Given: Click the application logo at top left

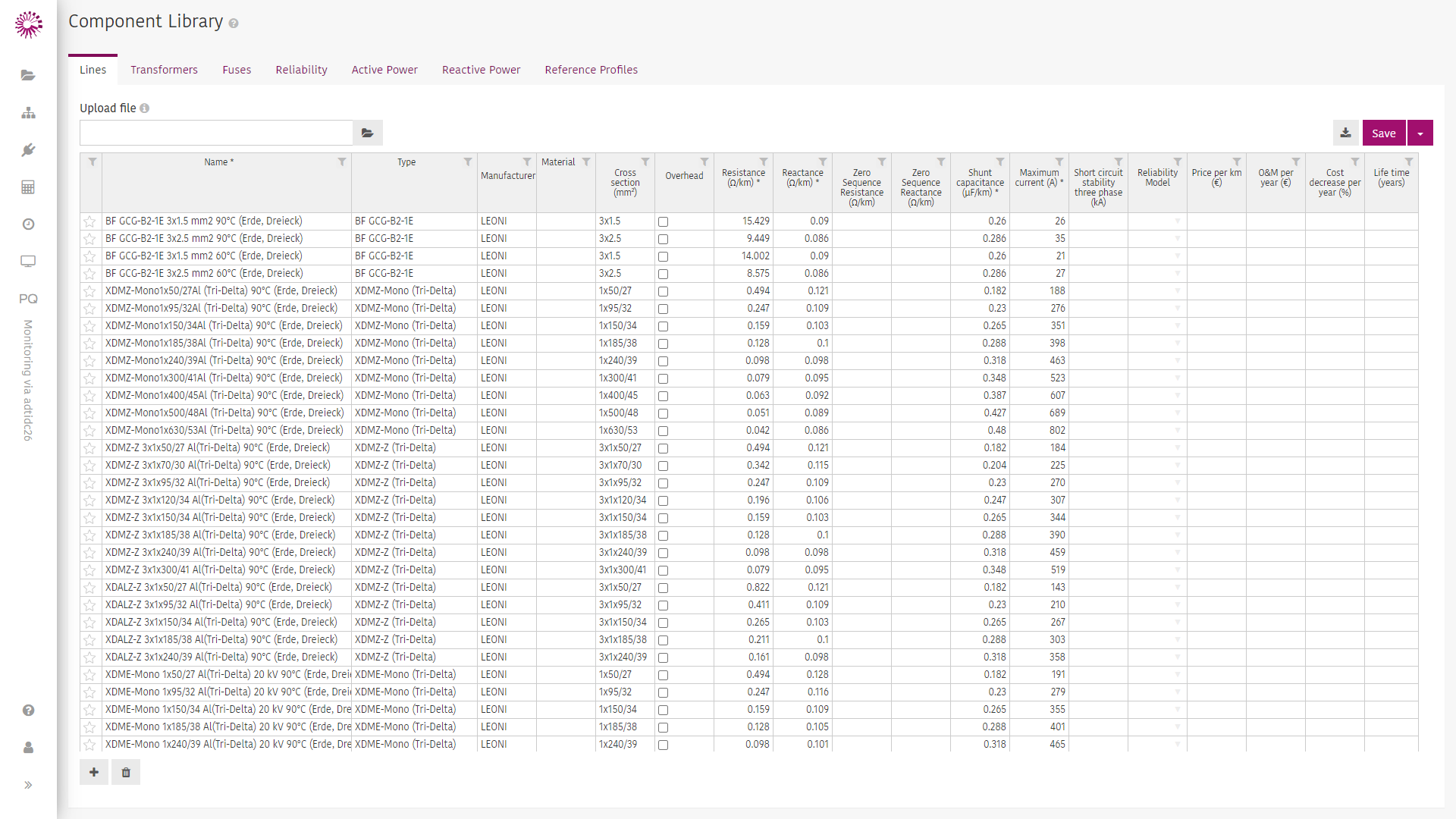Looking at the screenshot, I should coord(29,25).
